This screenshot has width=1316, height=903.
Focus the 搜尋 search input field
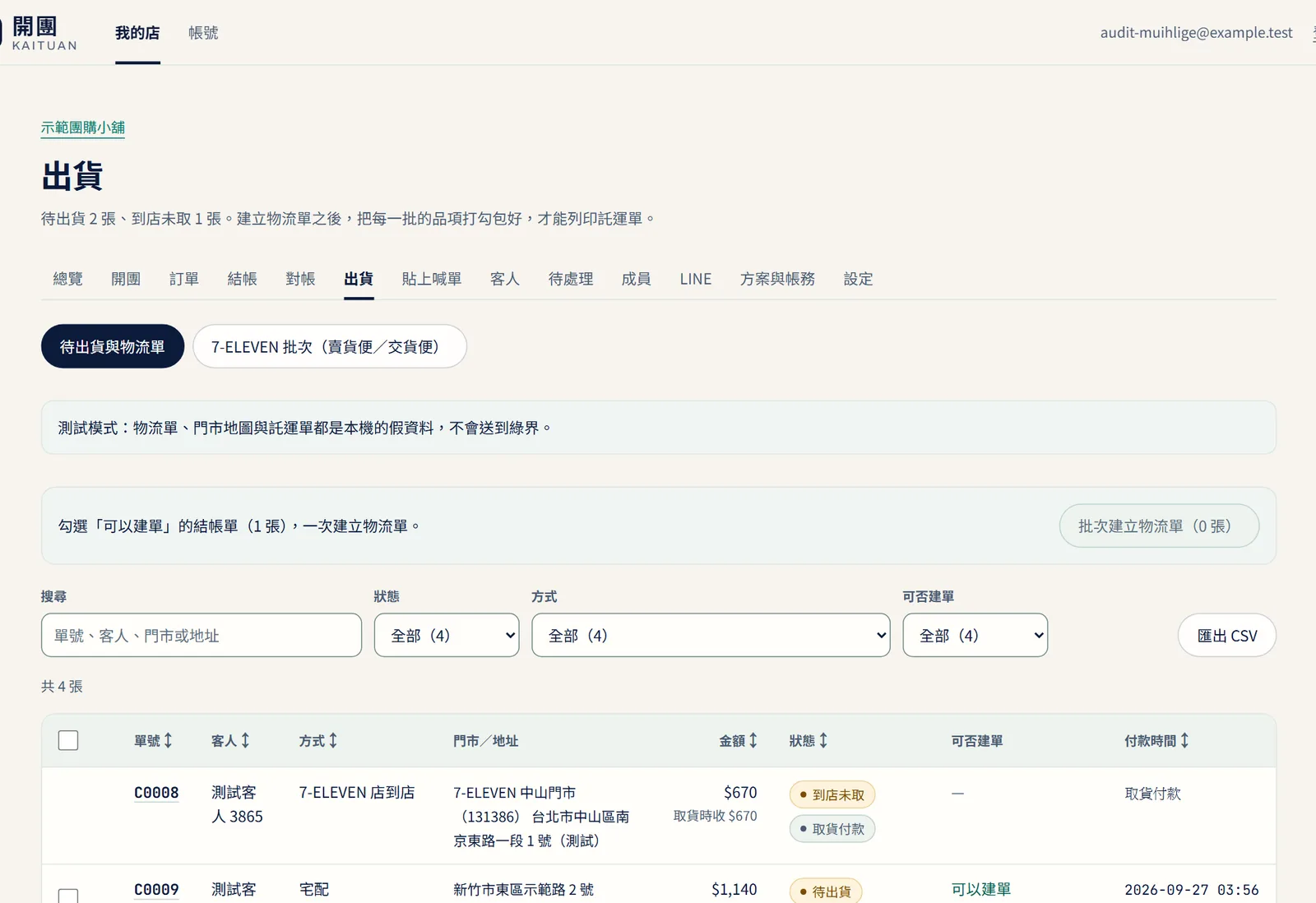point(202,635)
